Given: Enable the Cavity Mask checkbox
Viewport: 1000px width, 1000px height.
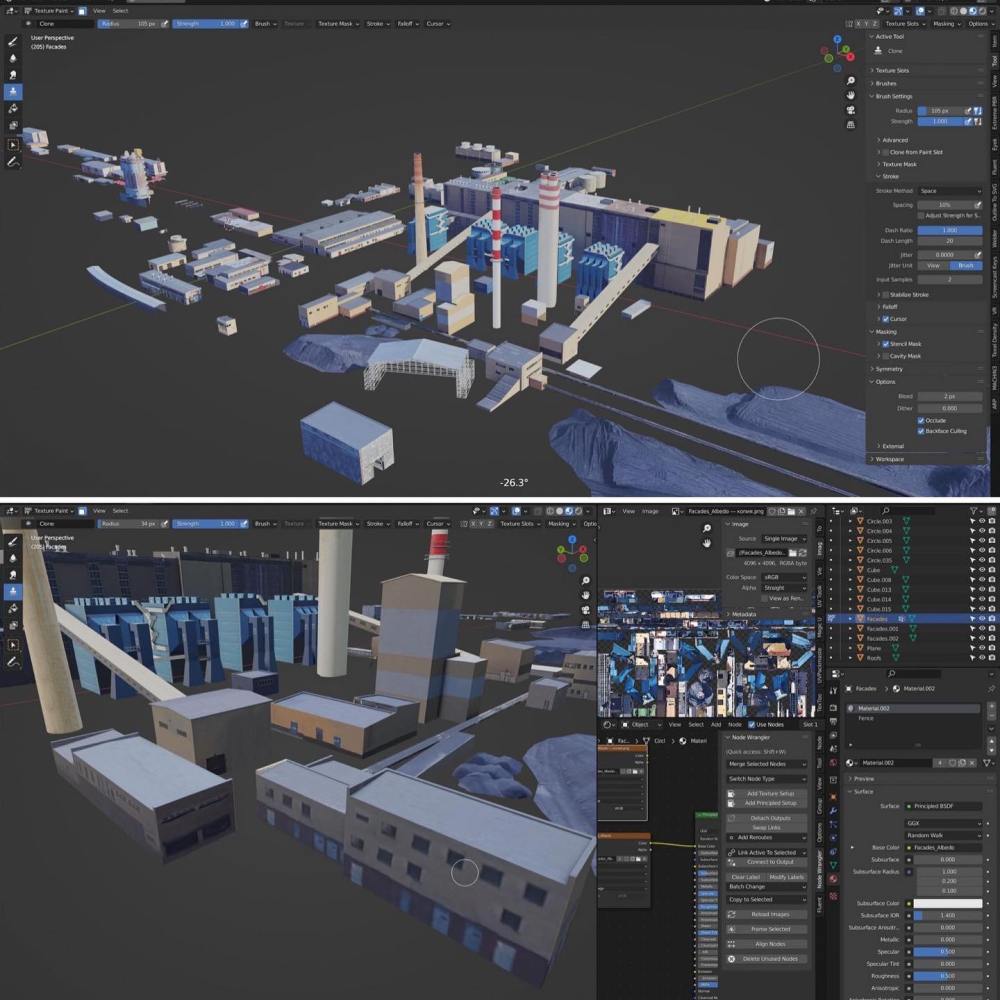Looking at the screenshot, I should (886, 356).
